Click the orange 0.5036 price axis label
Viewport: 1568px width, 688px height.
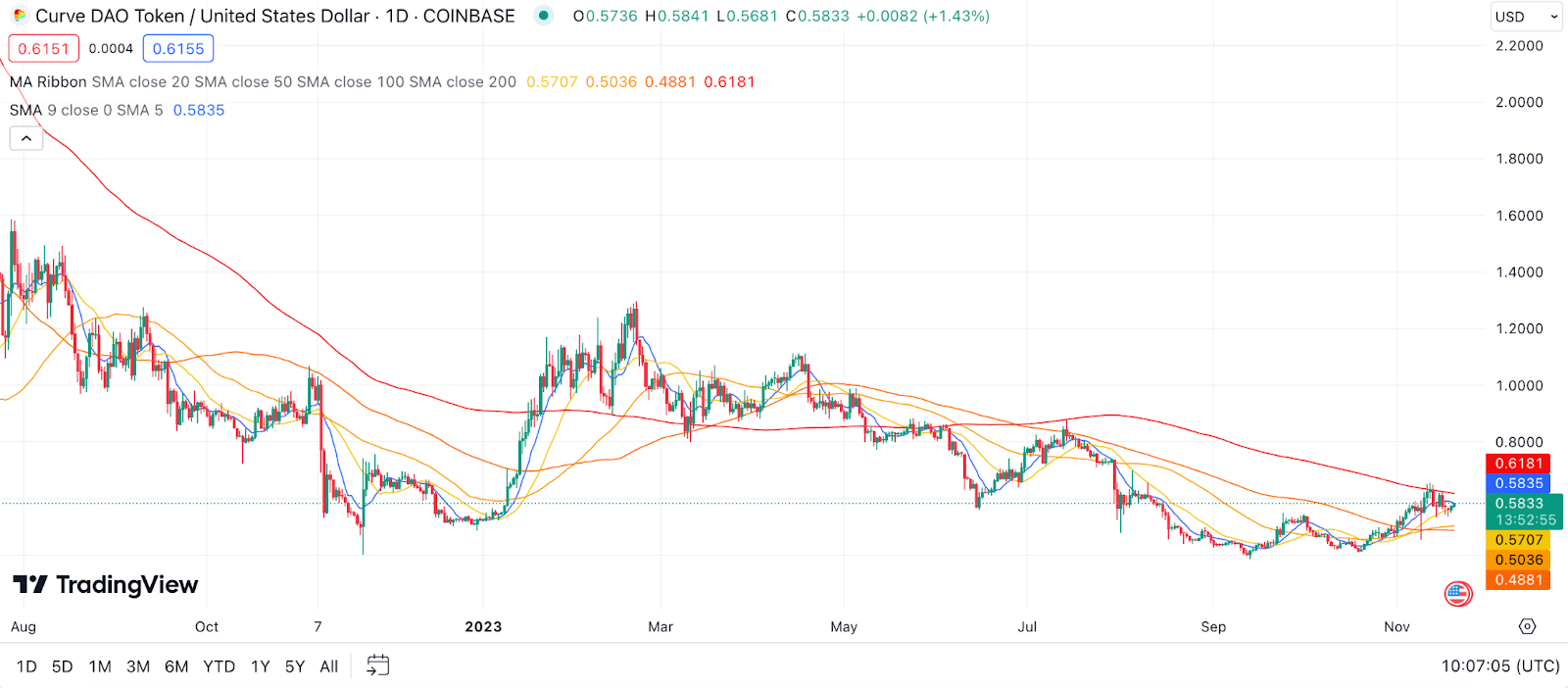1519,561
